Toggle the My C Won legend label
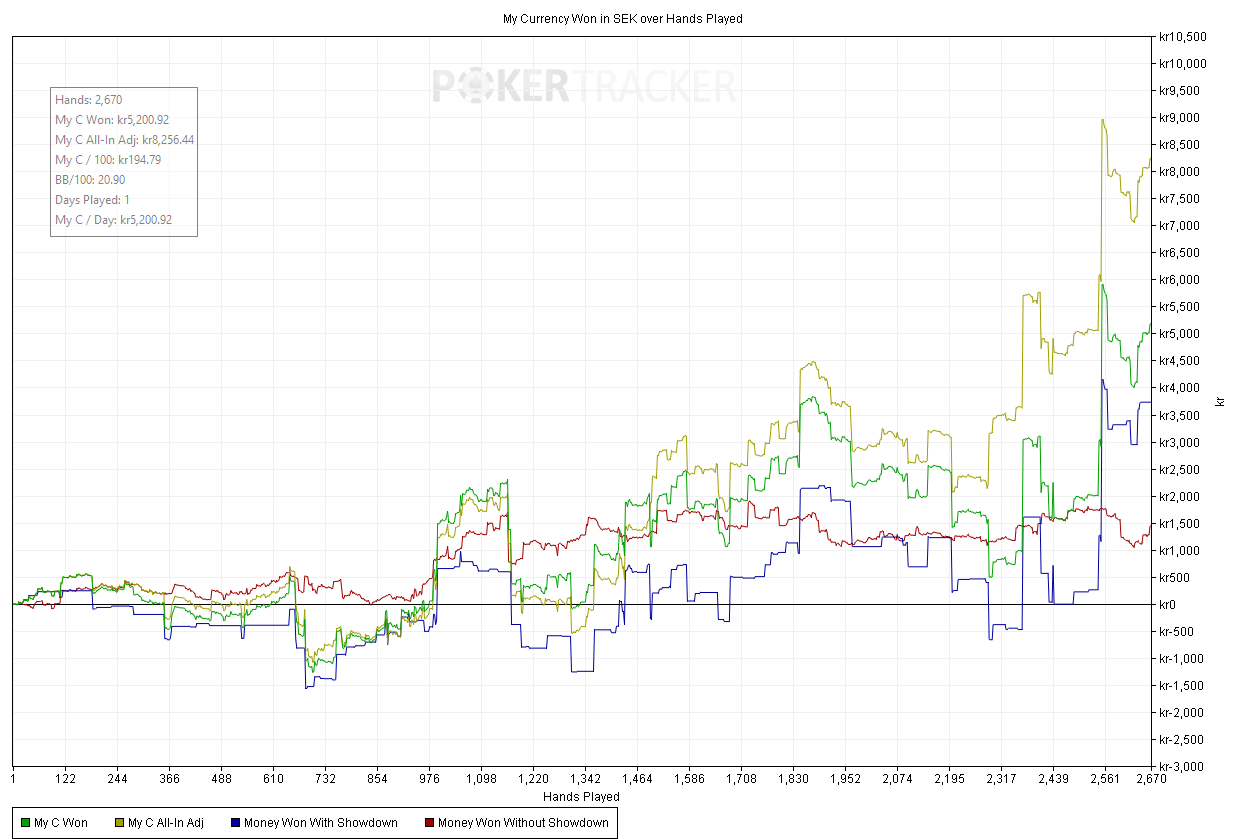 (x=61, y=823)
